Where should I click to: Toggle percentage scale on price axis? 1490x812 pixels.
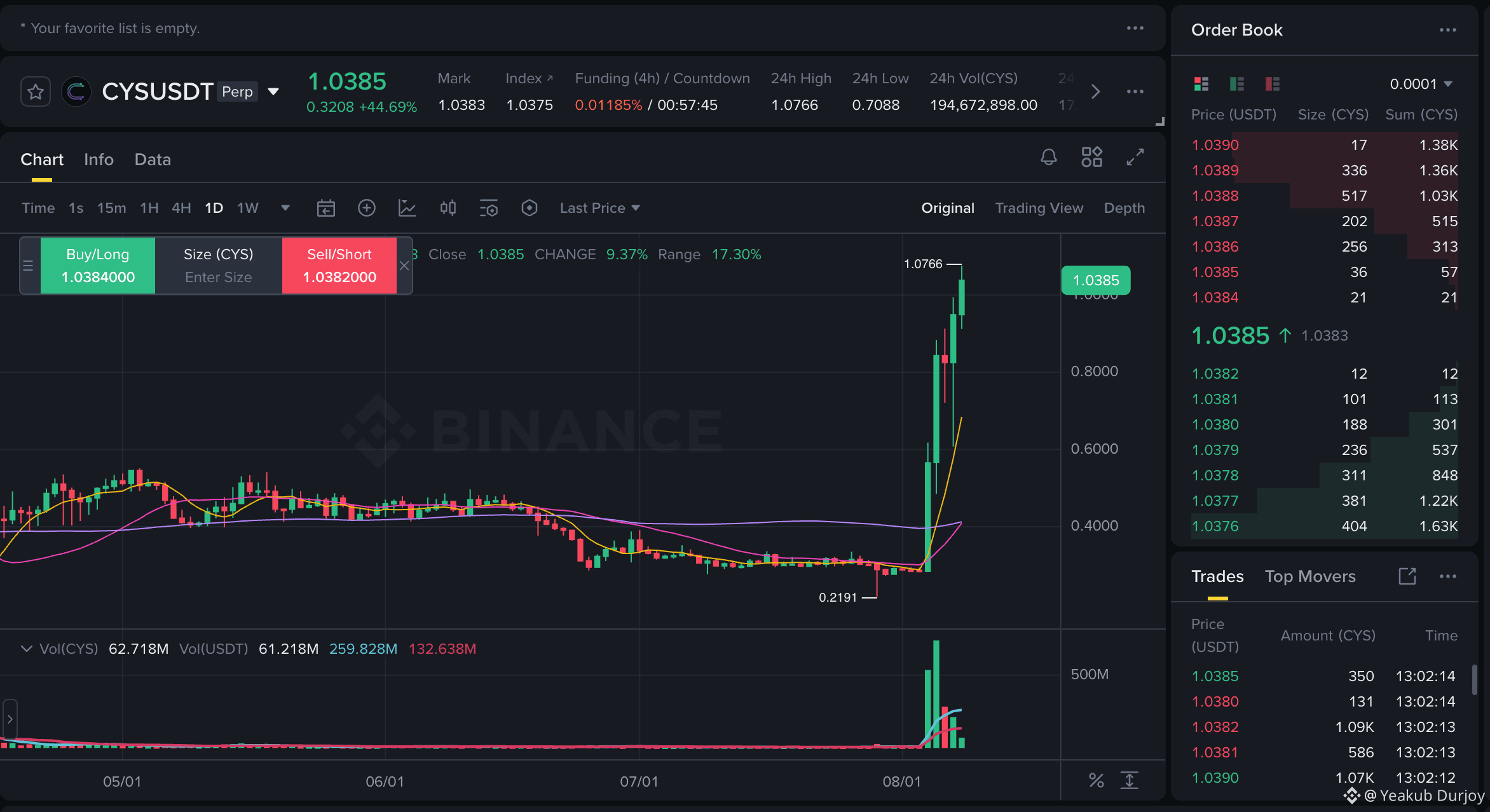(x=1097, y=781)
